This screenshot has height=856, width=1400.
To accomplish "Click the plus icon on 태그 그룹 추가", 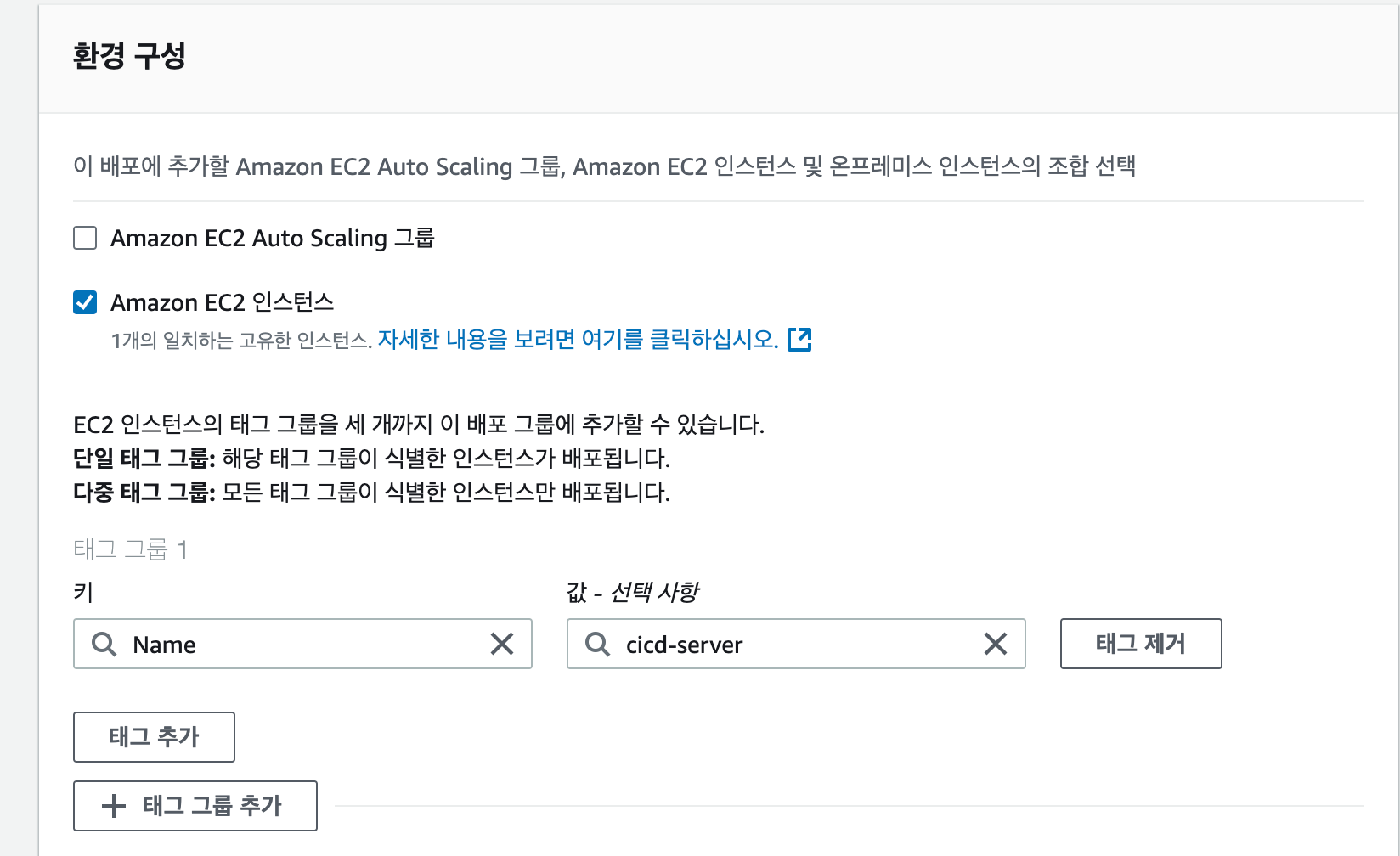I will (114, 806).
